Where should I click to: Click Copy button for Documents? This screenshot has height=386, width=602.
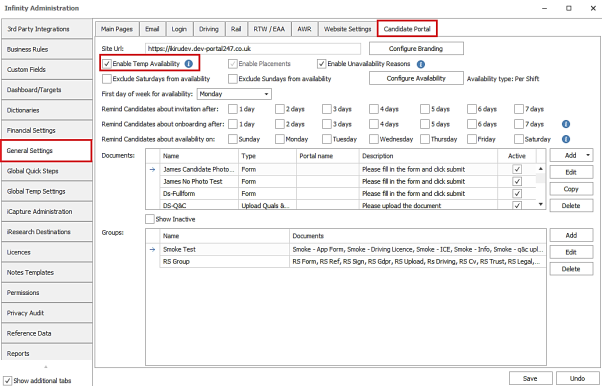tap(571, 189)
